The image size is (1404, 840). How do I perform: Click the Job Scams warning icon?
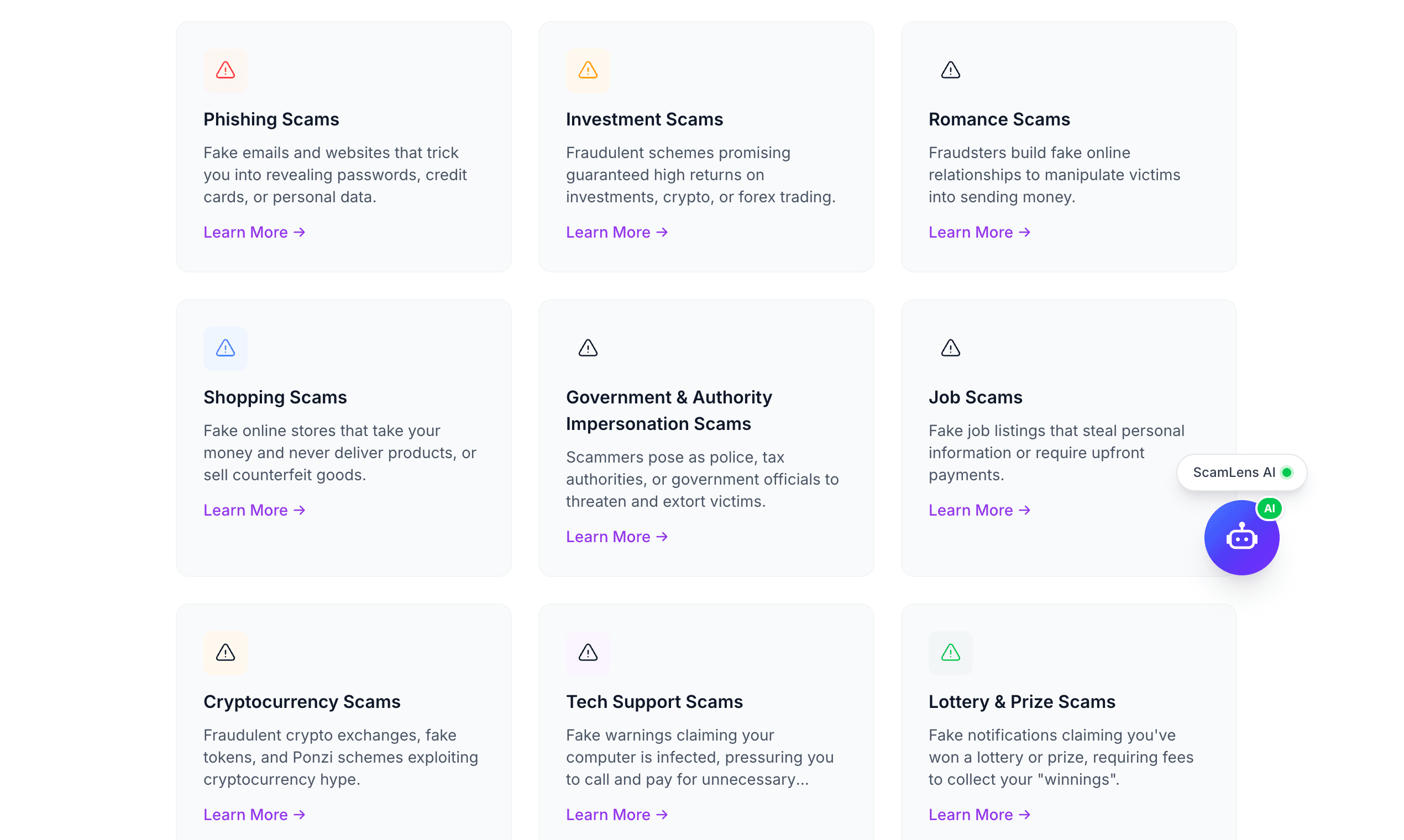(950, 348)
